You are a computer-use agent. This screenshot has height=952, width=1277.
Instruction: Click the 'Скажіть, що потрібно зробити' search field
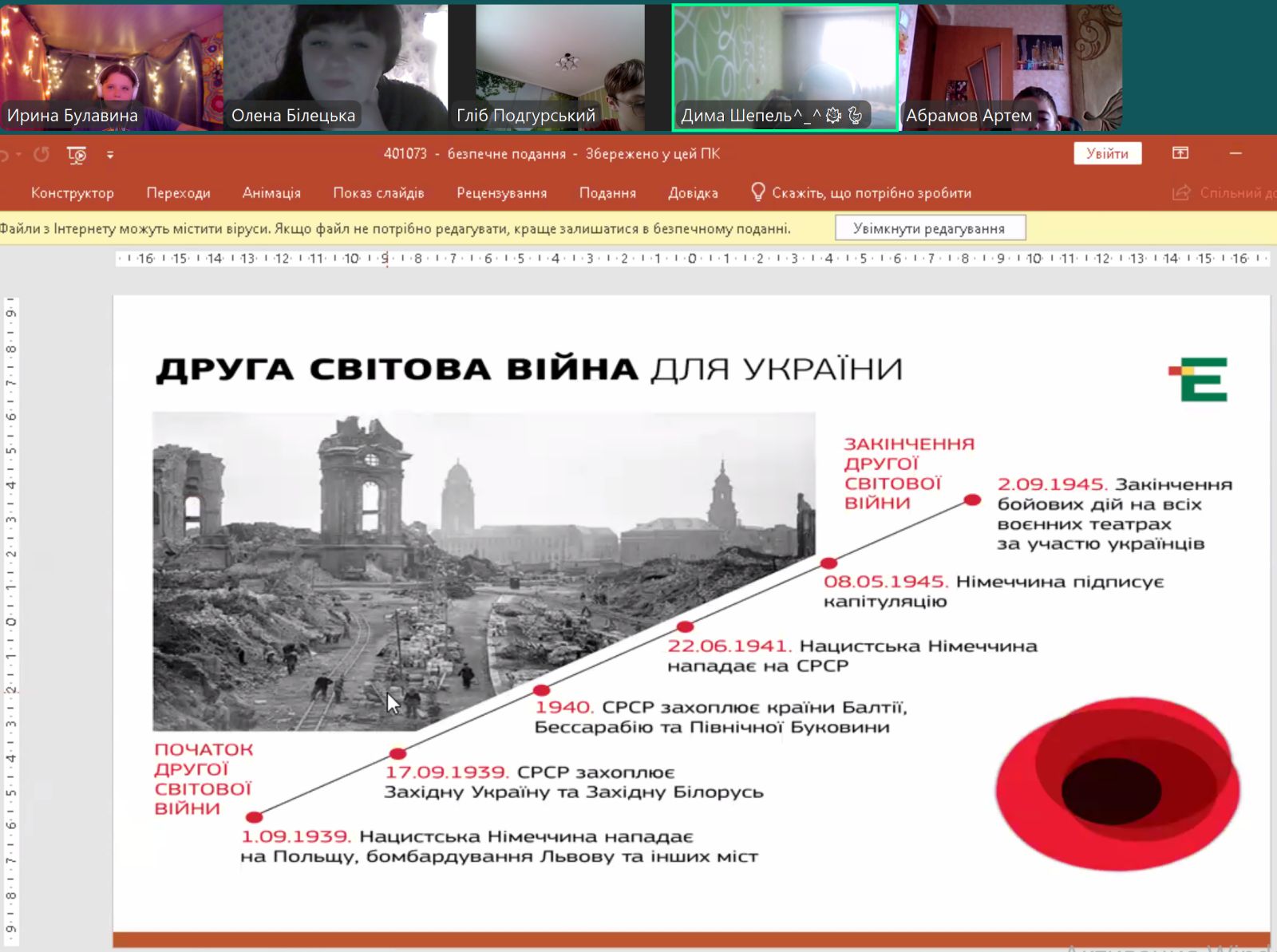pos(872,193)
